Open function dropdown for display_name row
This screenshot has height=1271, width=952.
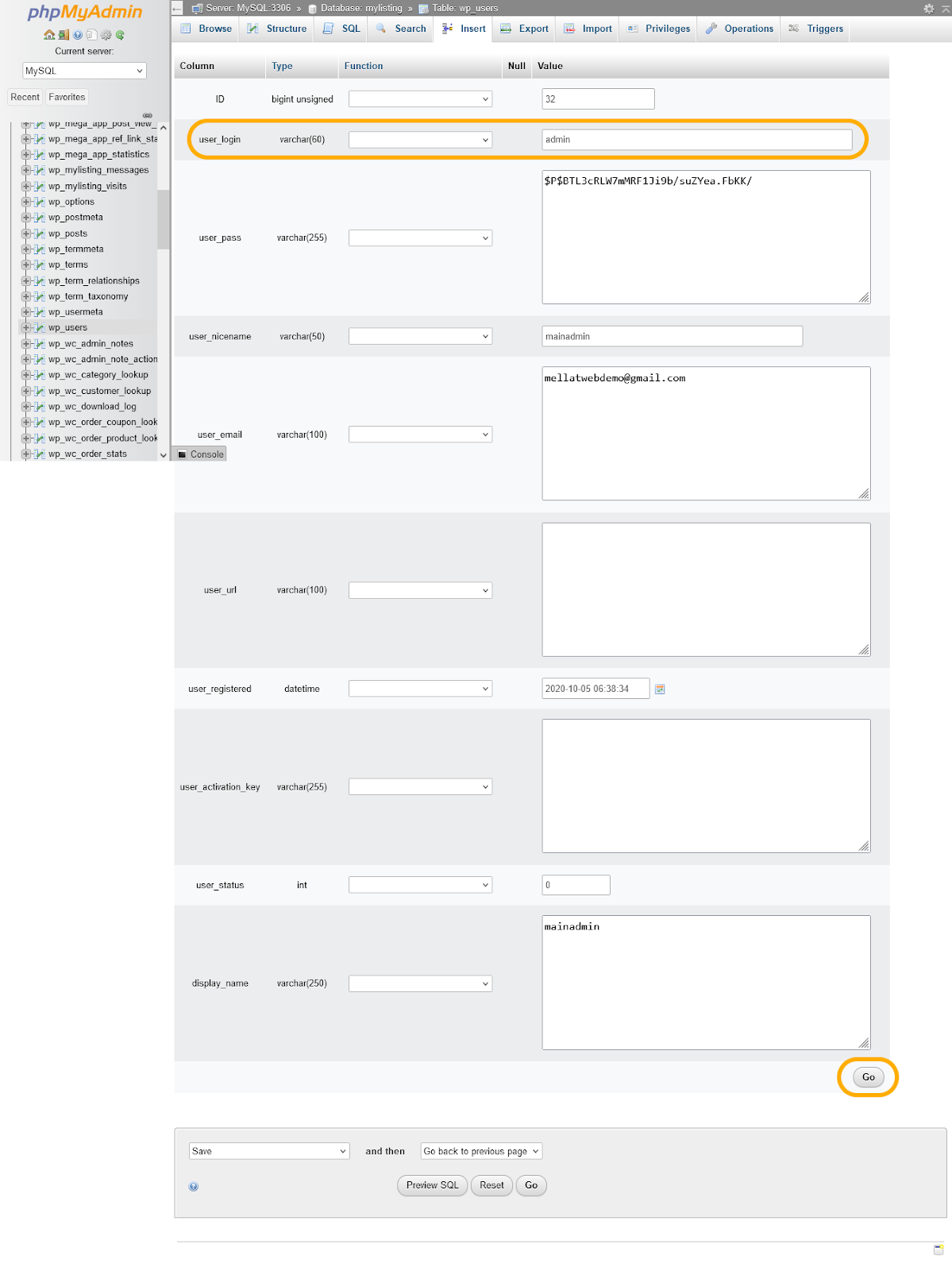coord(420,983)
